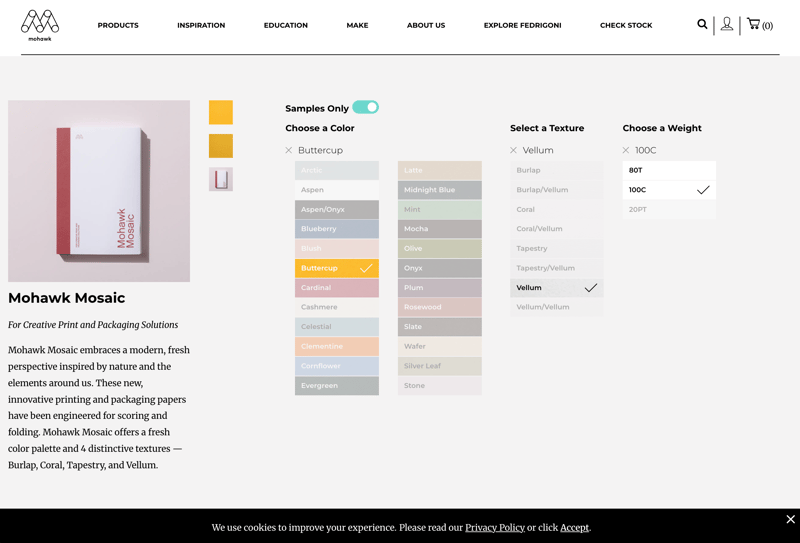The width and height of the screenshot is (800, 543).
Task: Click the Mohawk logo
Action: pyautogui.click(x=40, y=25)
